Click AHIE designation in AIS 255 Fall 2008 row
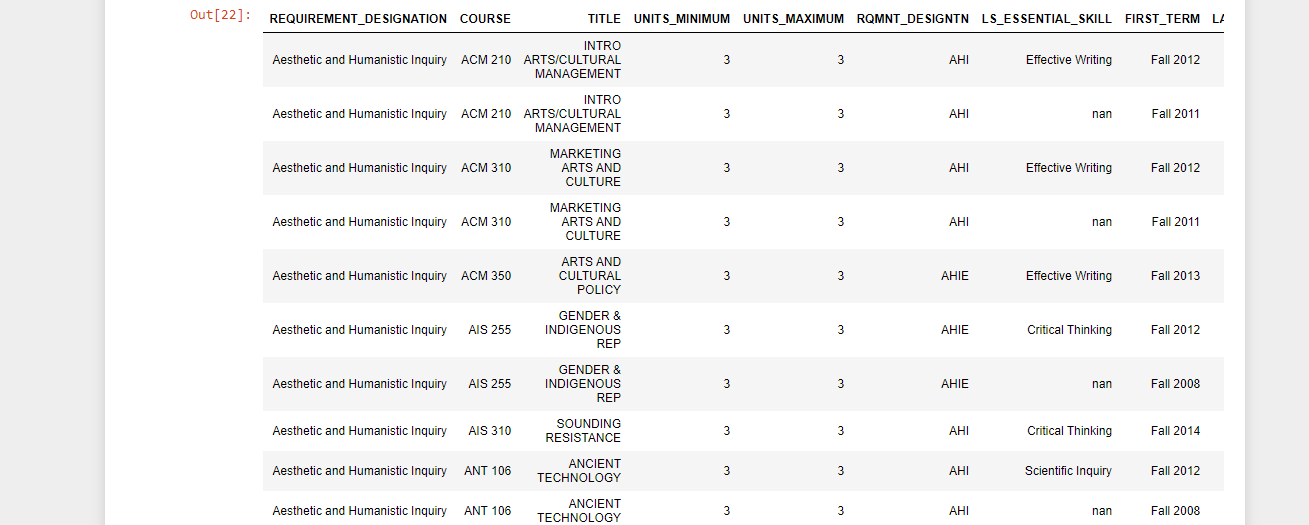 click(x=955, y=384)
